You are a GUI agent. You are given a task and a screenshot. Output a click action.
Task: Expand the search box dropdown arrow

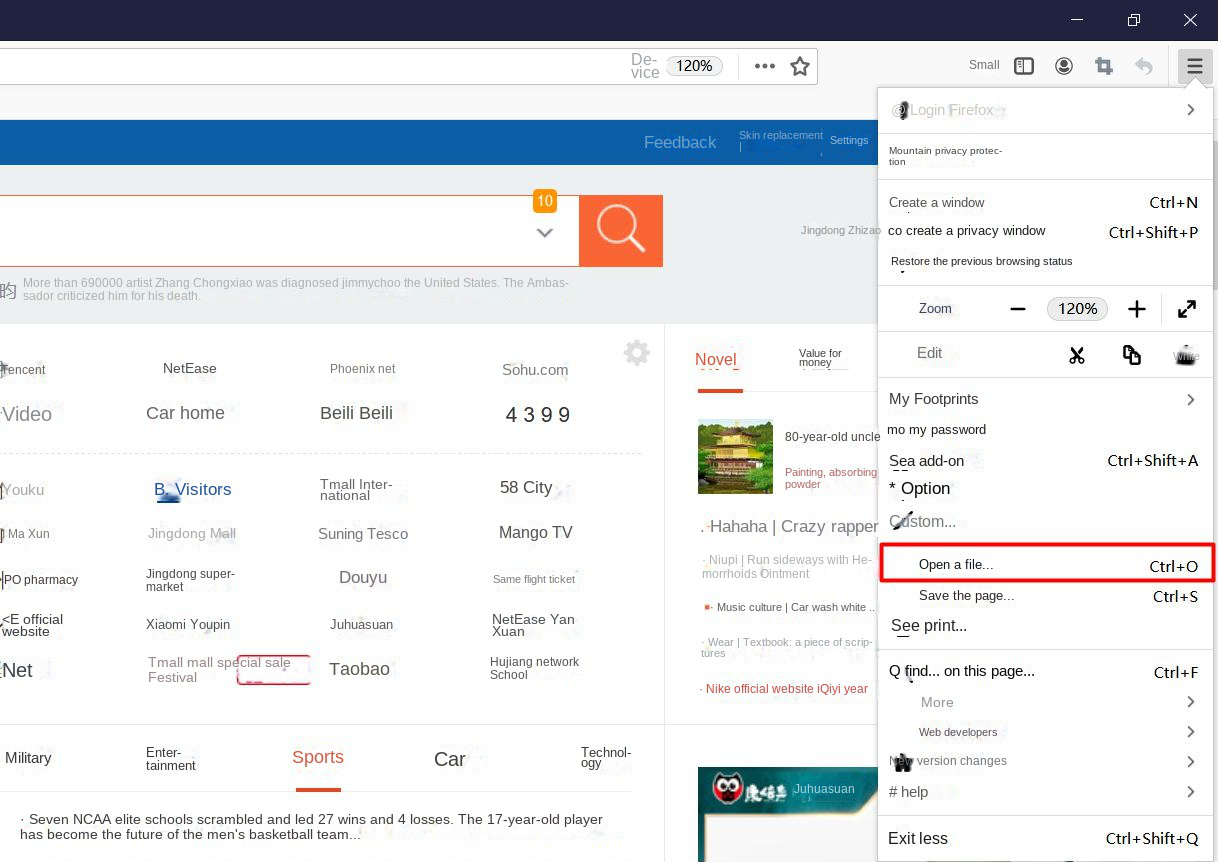(x=545, y=232)
